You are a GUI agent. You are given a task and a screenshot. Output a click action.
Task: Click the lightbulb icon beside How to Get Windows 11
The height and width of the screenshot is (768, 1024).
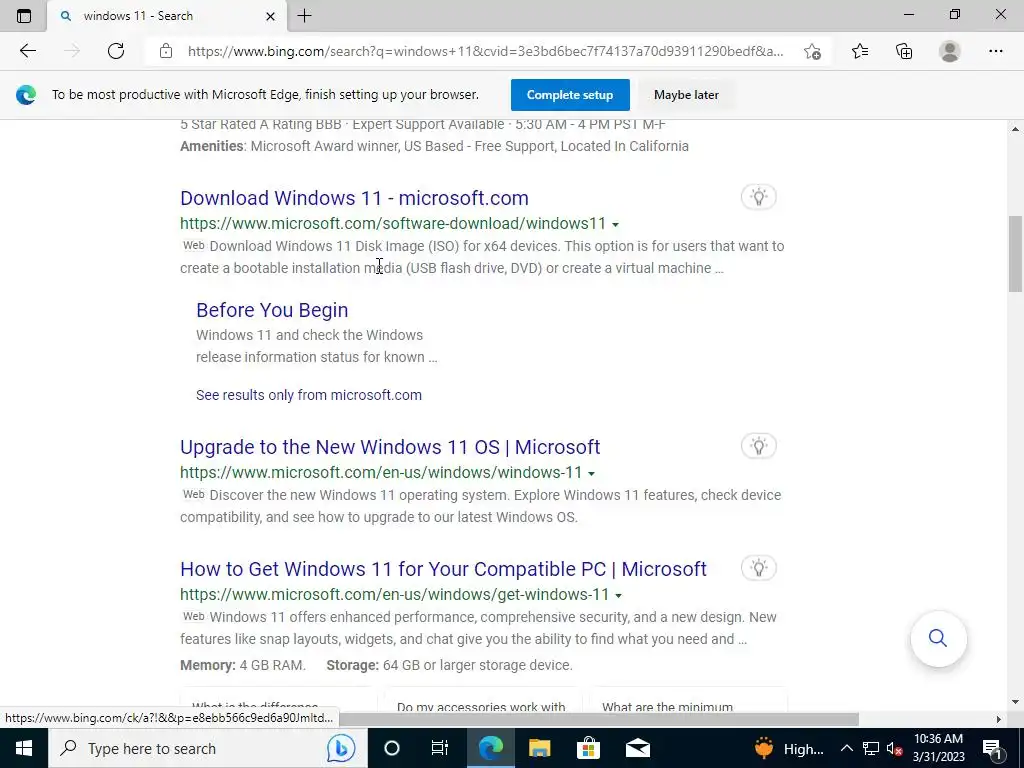pyautogui.click(x=759, y=568)
